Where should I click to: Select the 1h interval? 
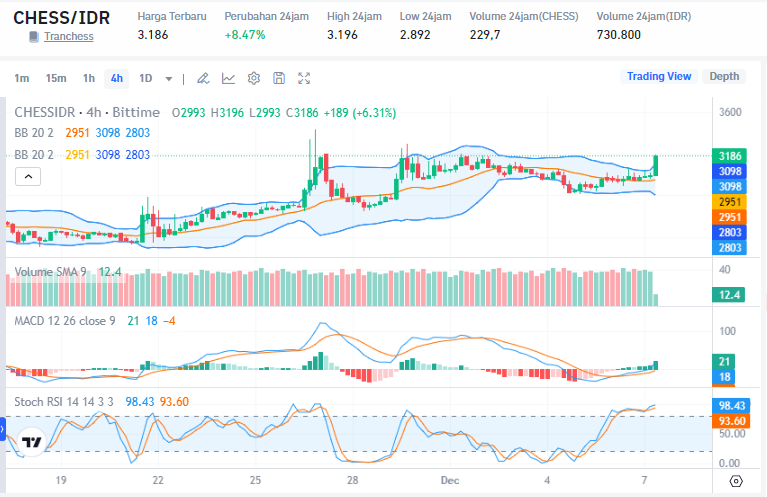pos(89,78)
